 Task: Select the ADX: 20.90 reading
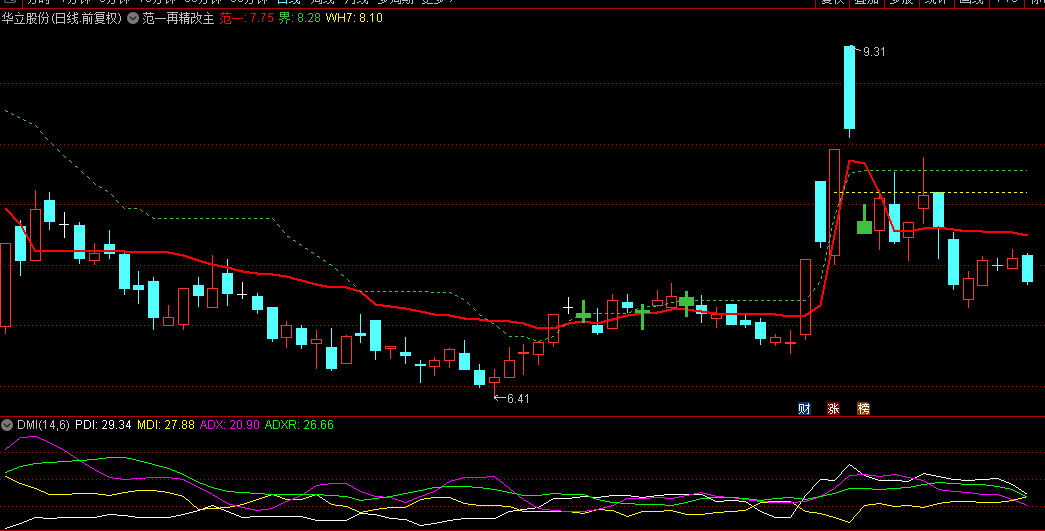(x=230, y=425)
